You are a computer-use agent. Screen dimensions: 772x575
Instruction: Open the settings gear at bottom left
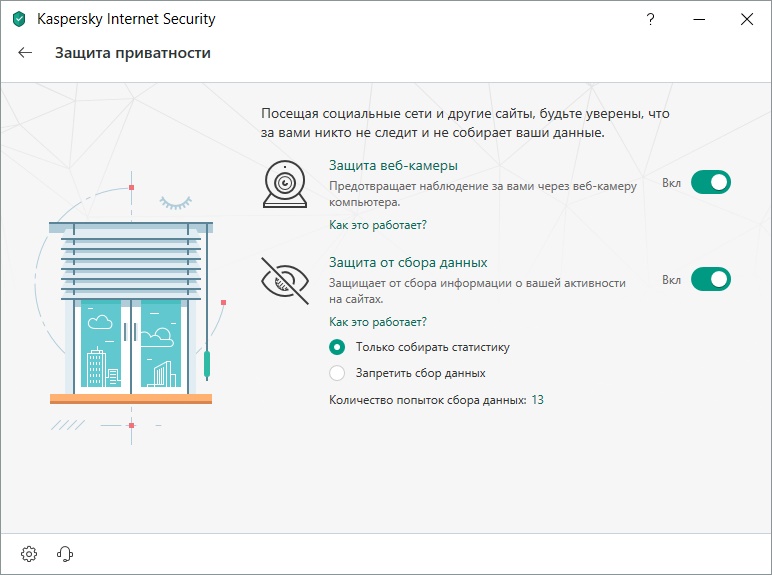click(29, 553)
